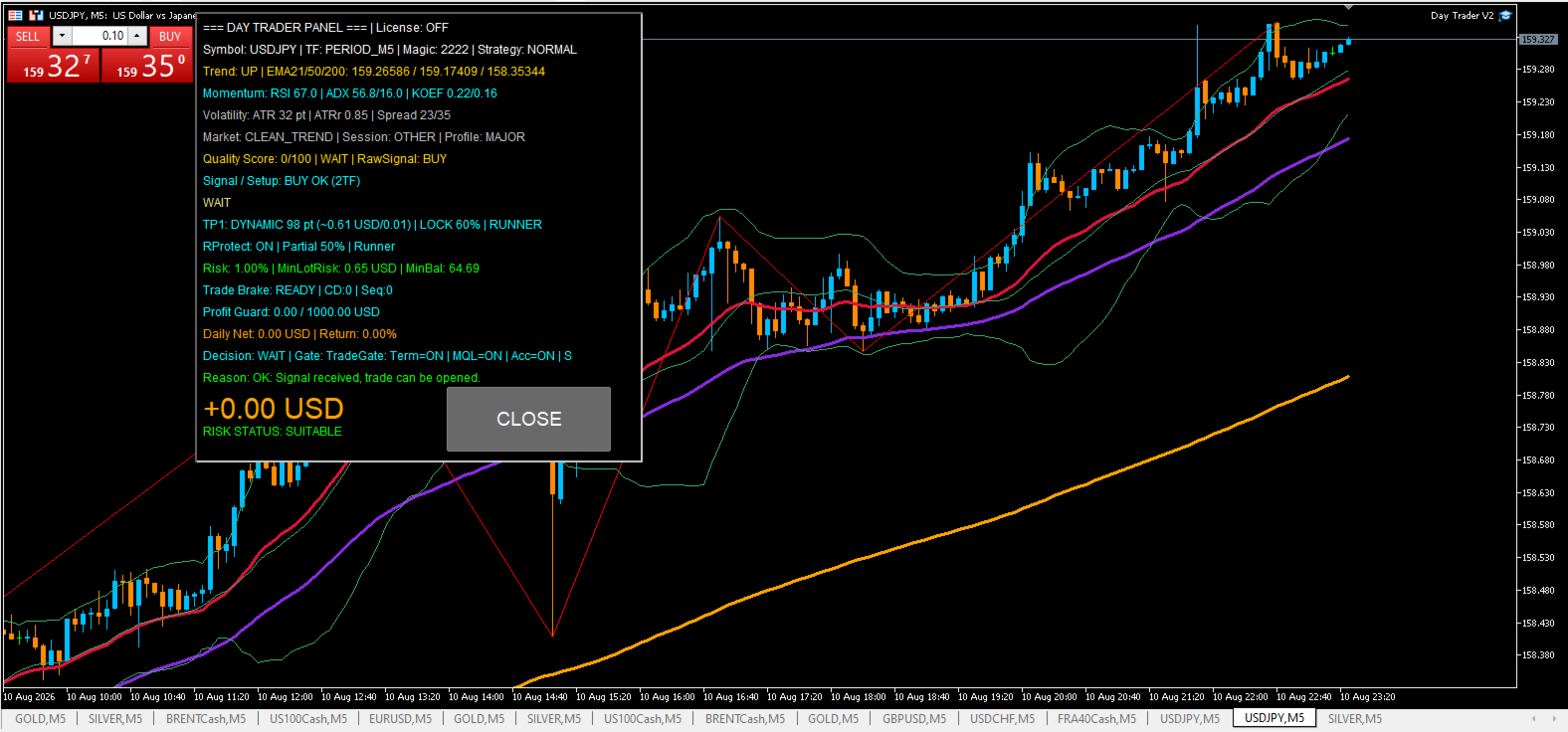The height and width of the screenshot is (732, 1568).
Task: Click the 'Day Trader V2' label
Action: [1462, 15]
